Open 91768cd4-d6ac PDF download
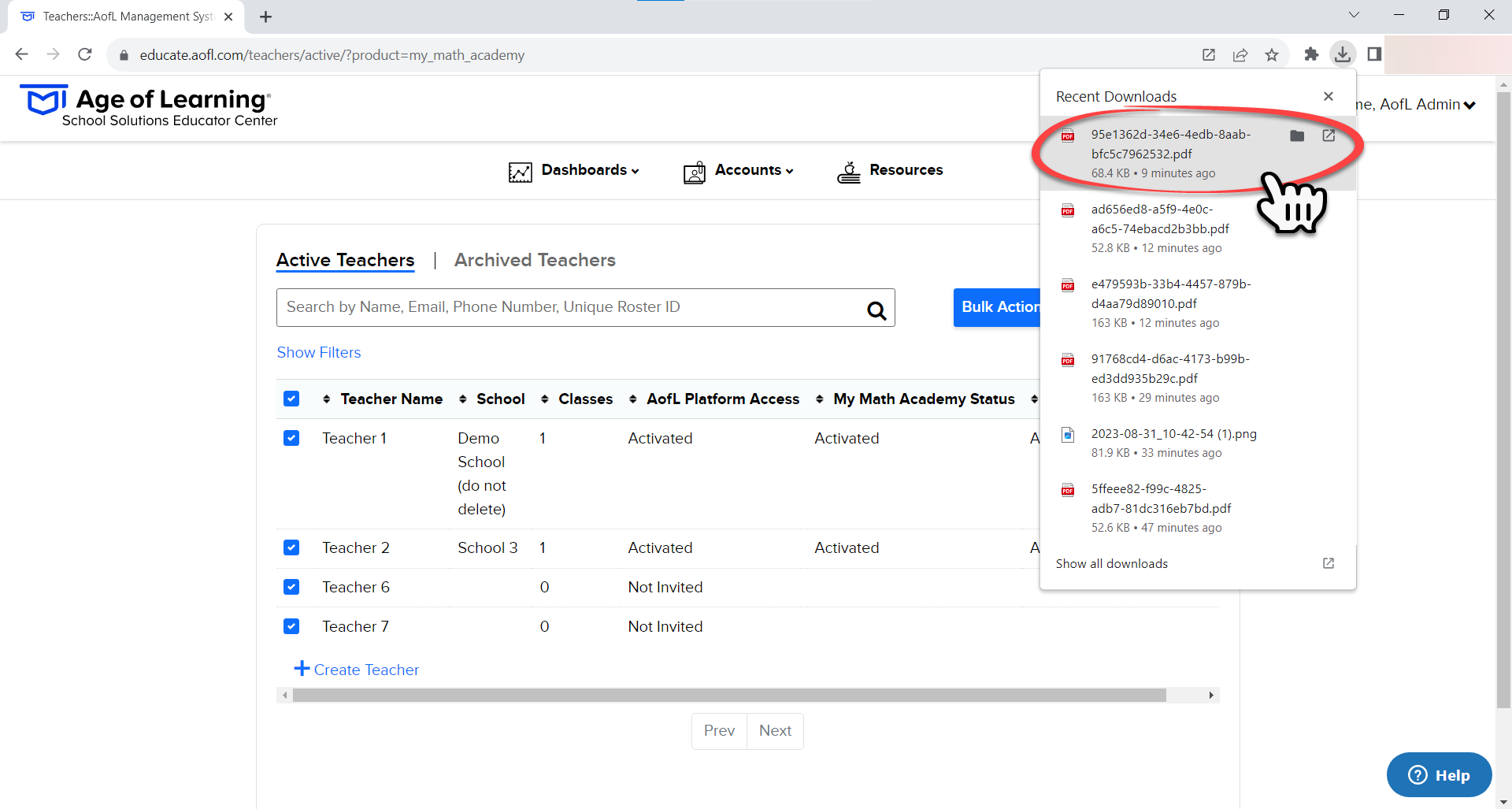Viewport: 1512px width, 809px height. tap(1198, 378)
